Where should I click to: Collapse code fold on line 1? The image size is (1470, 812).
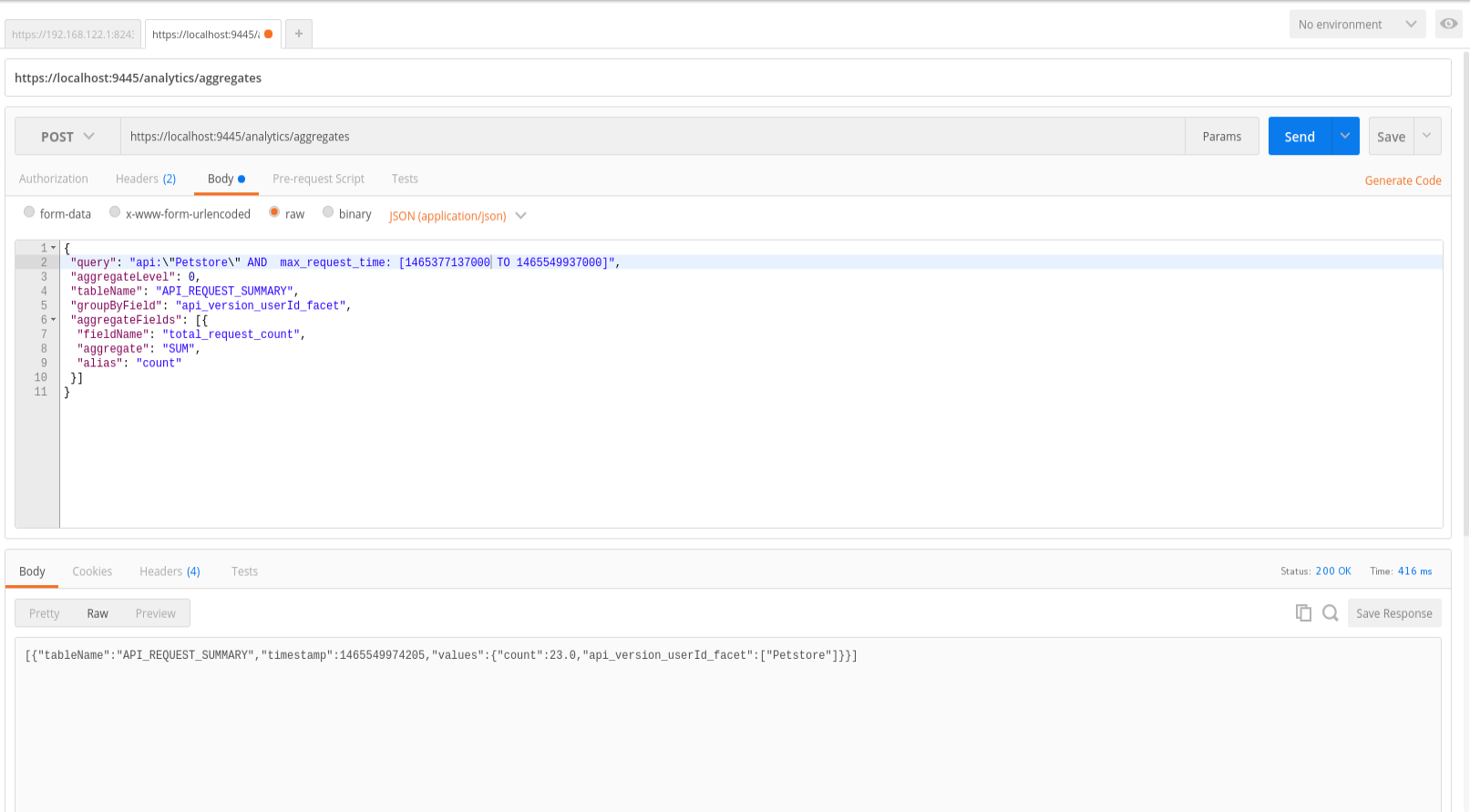click(x=54, y=248)
